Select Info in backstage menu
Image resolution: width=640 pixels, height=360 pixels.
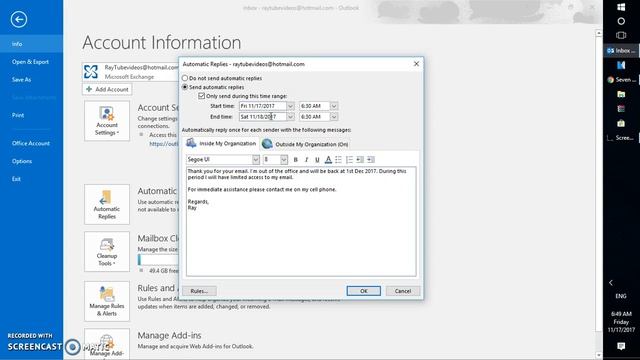click(x=31, y=44)
